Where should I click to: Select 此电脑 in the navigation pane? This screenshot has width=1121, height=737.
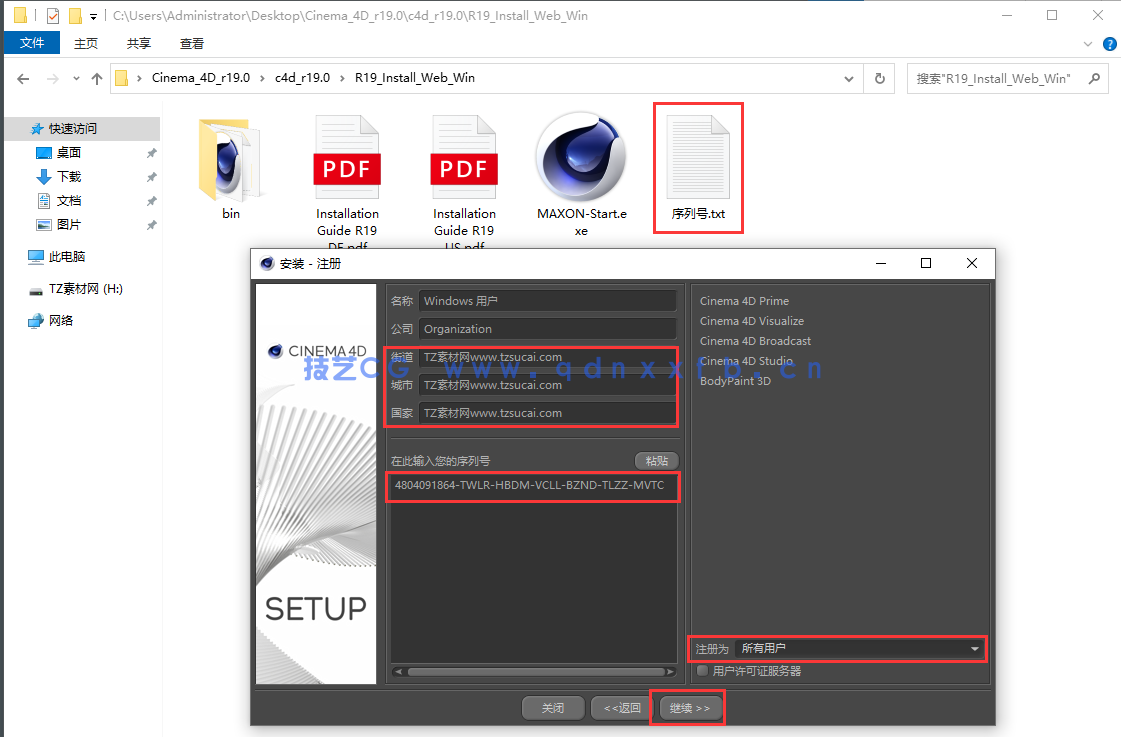(x=66, y=257)
